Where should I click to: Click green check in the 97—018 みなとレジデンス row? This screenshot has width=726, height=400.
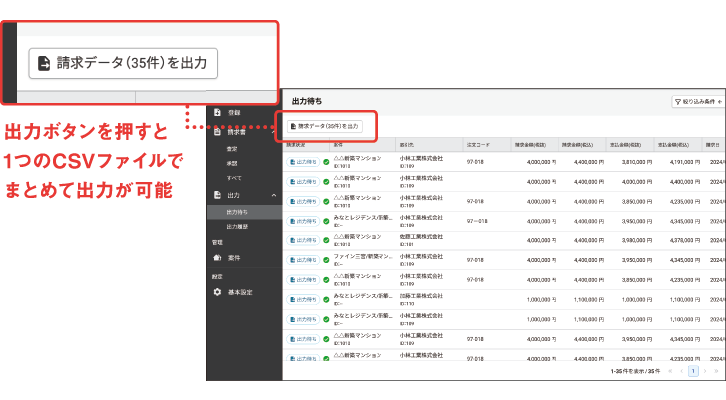326,221
